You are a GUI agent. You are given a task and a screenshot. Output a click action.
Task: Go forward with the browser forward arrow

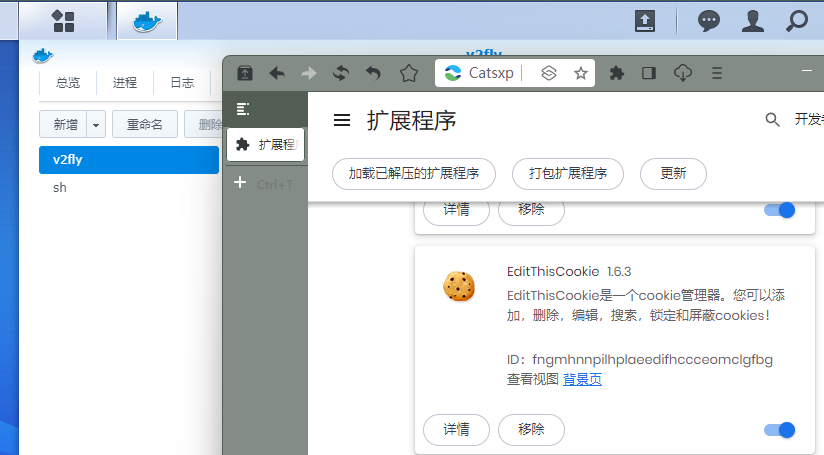tap(308, 73)
